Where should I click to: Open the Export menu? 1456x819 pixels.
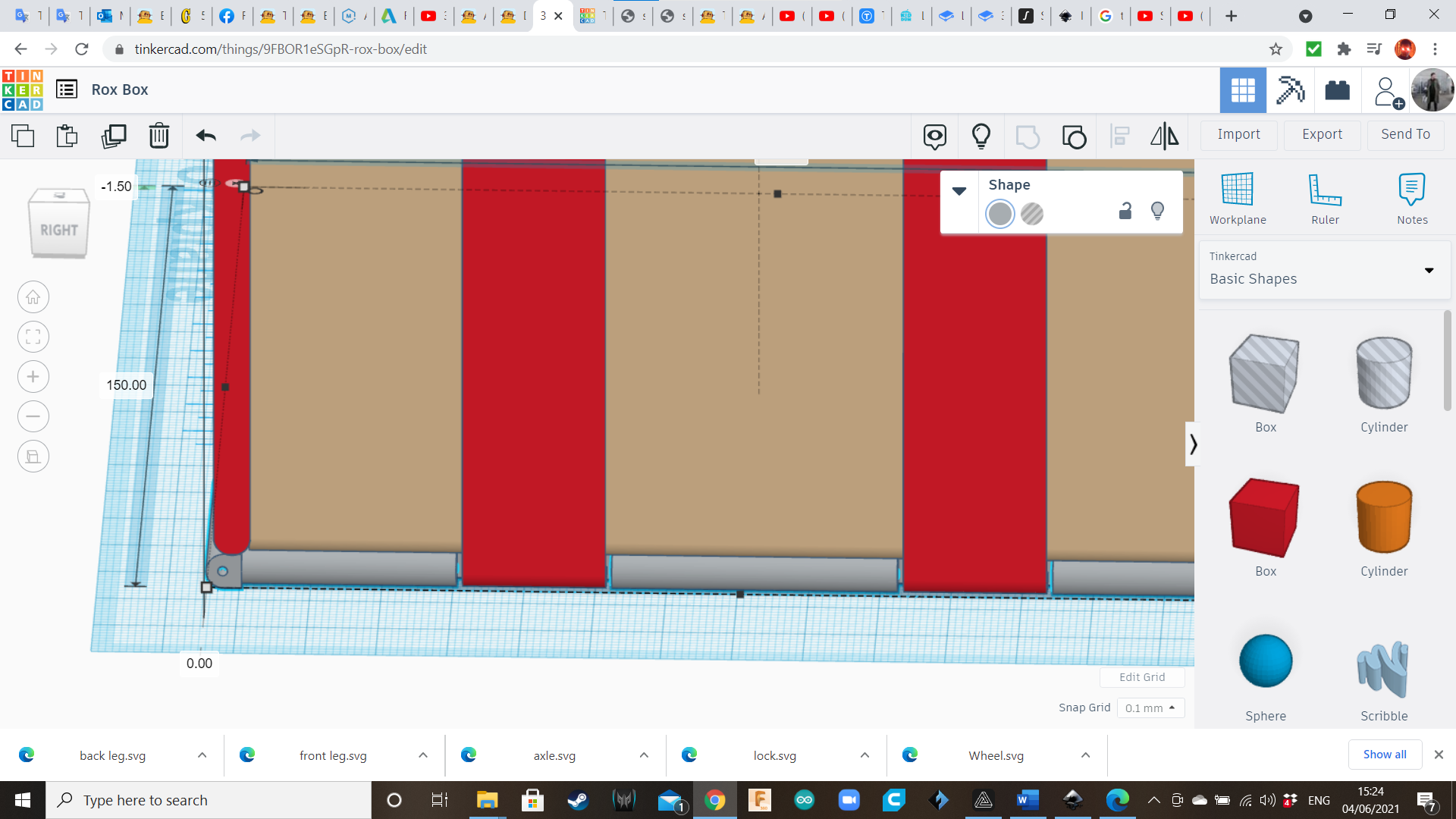1322,134
